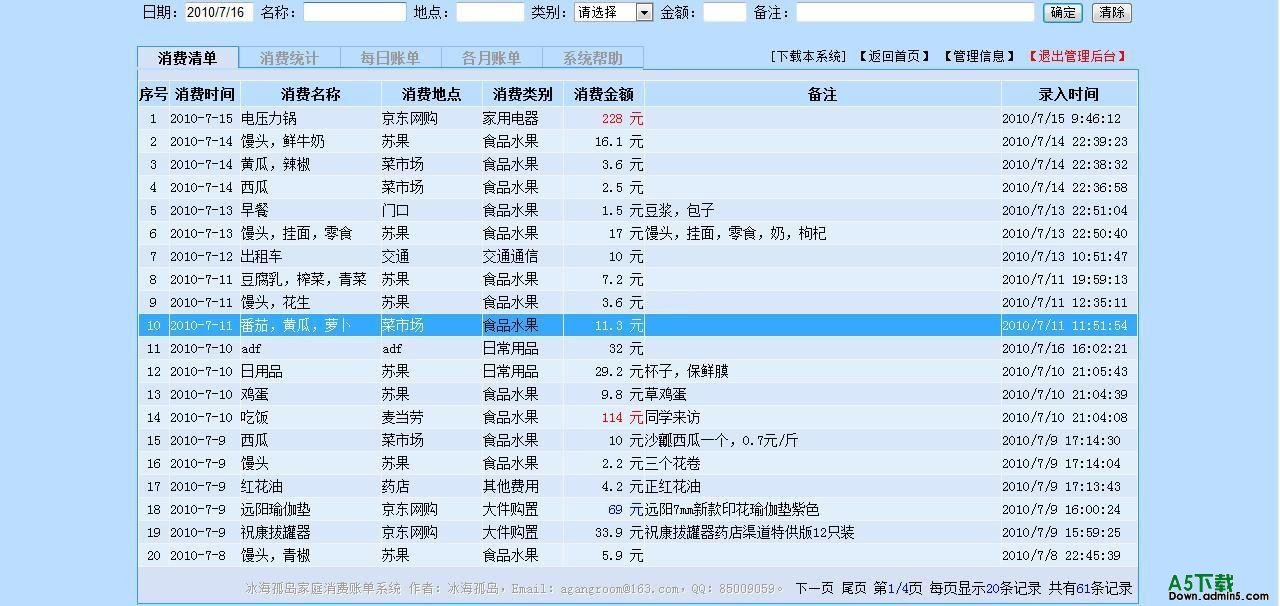The image size is (1280, 606).
Task: Click the red 228 amount
Action: pos(612,118)
